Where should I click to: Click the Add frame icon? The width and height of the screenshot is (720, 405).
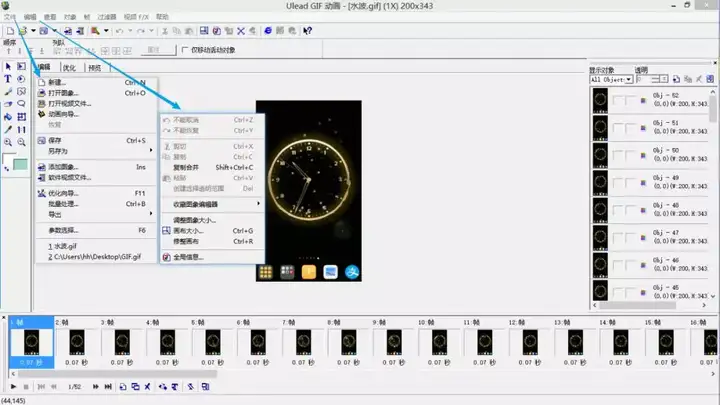pos(123,387)
